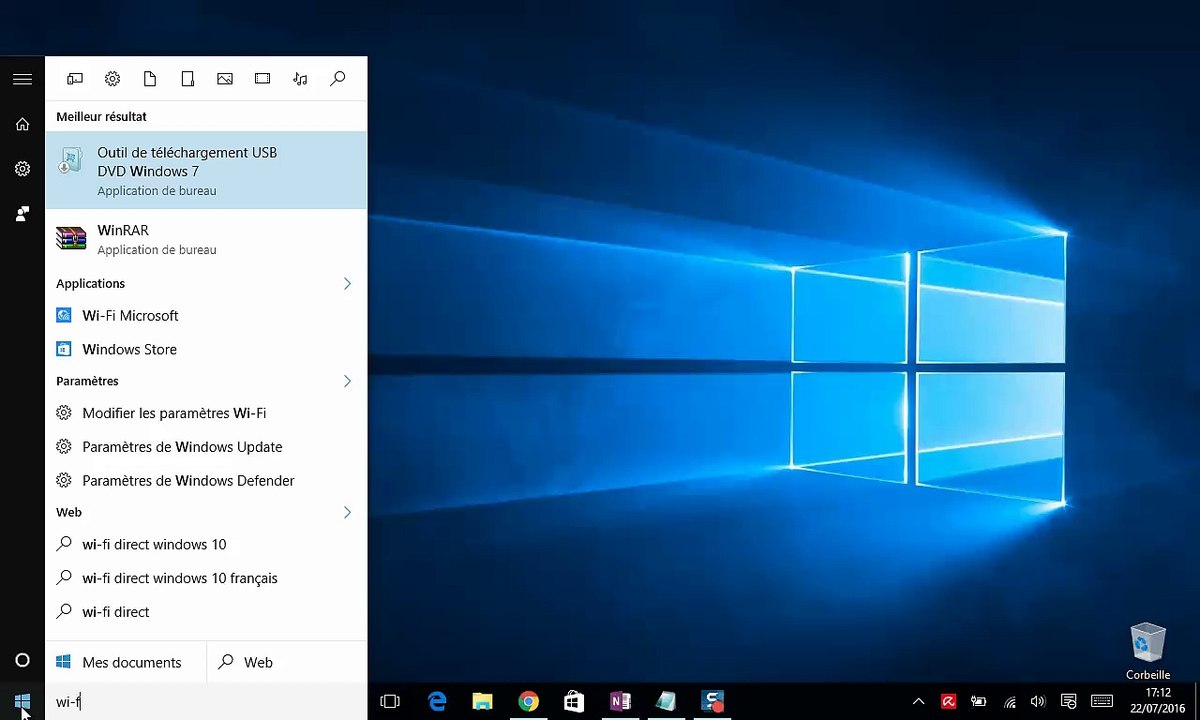Screen dimensions: 1200x720
Task: Launch Microsoft Edge from the taskbar
Action: (x=437, y=701)
